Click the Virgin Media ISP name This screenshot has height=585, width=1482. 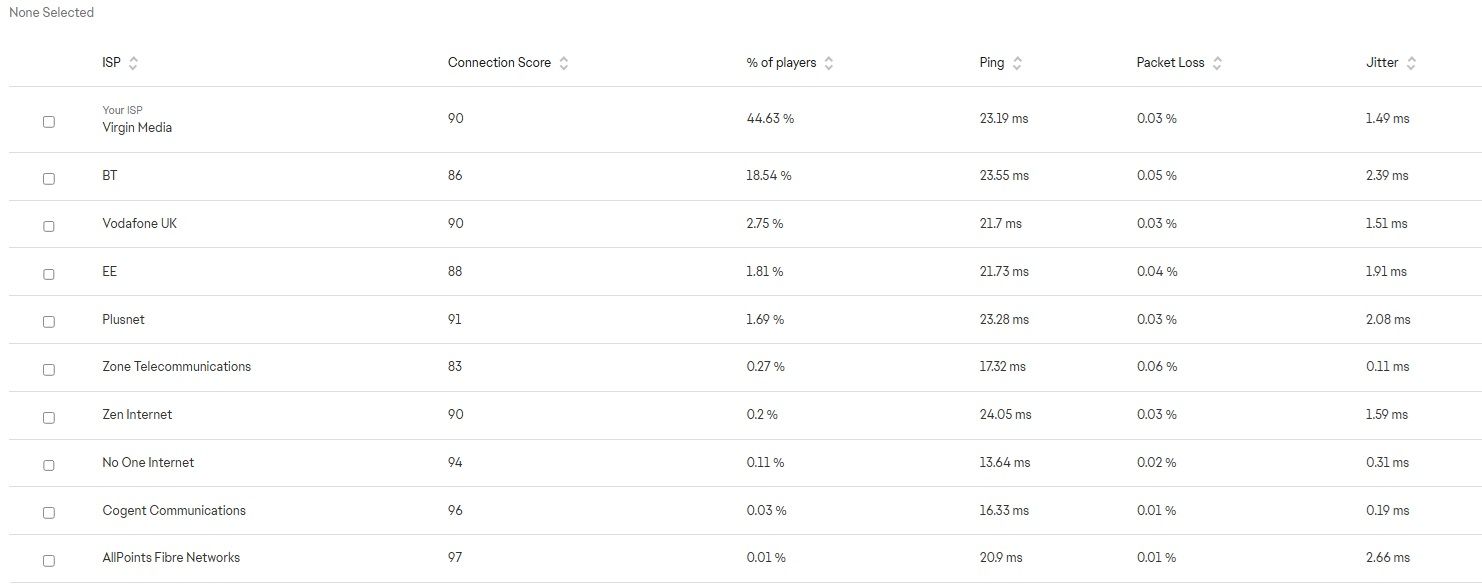coord(137,128)
